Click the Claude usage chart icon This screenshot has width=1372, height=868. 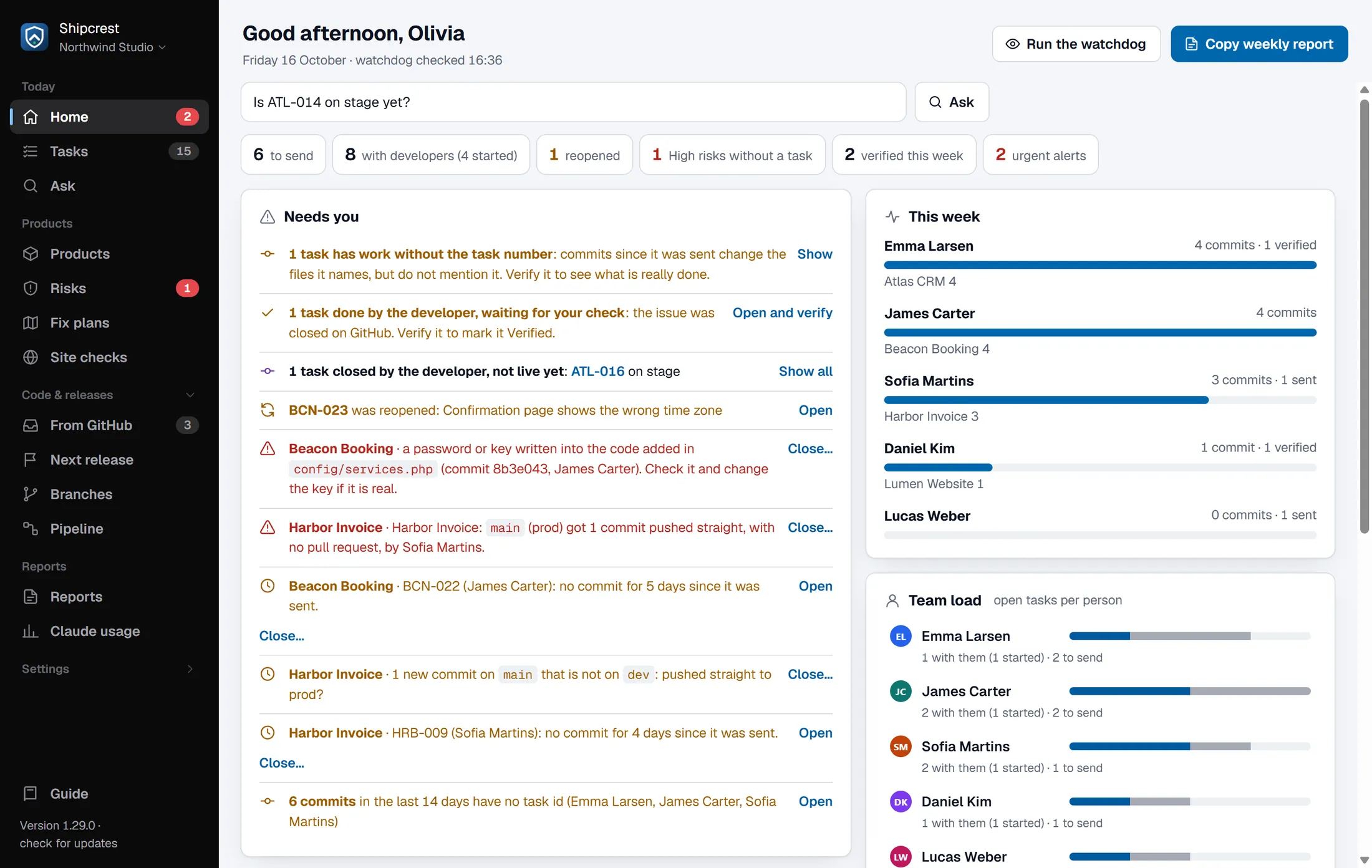(31, 631)
